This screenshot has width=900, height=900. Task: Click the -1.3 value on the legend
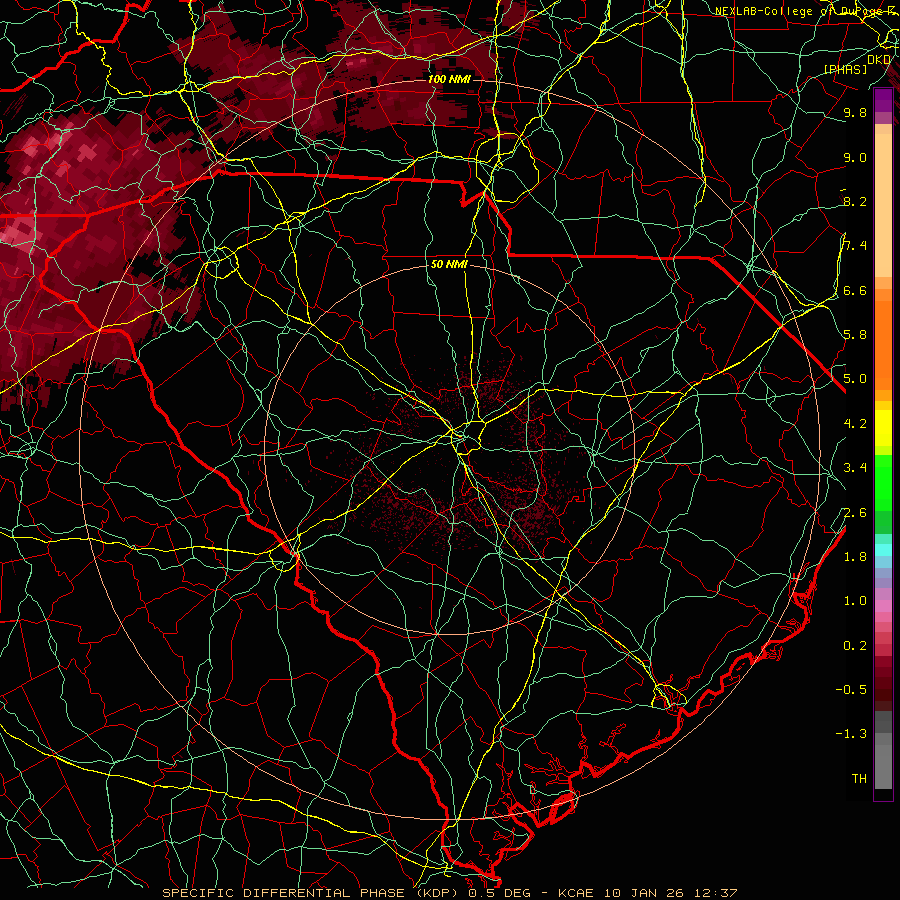tap(851, 734)
